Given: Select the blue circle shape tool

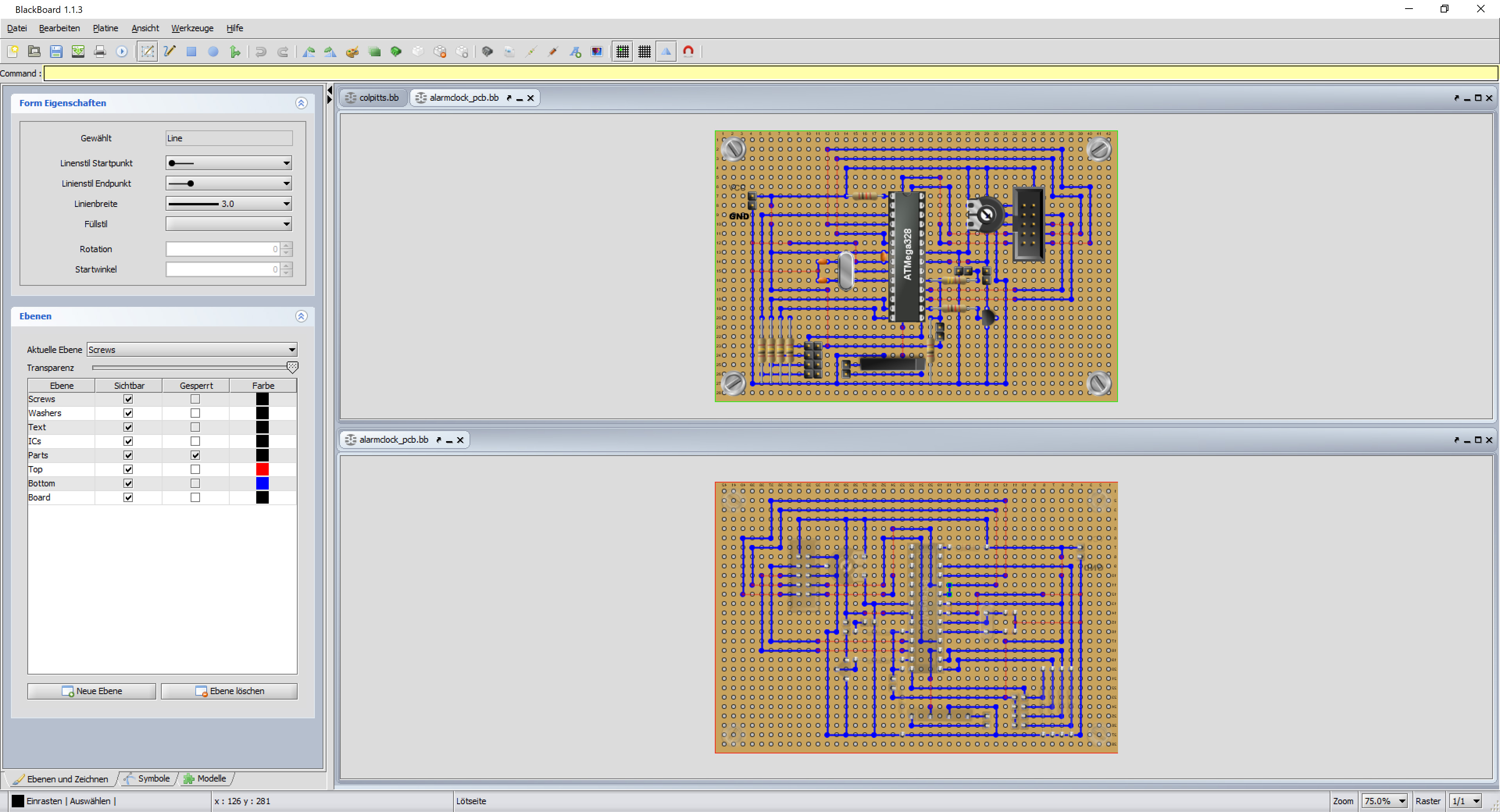Looking at the screenshot, I should (213, 51).
